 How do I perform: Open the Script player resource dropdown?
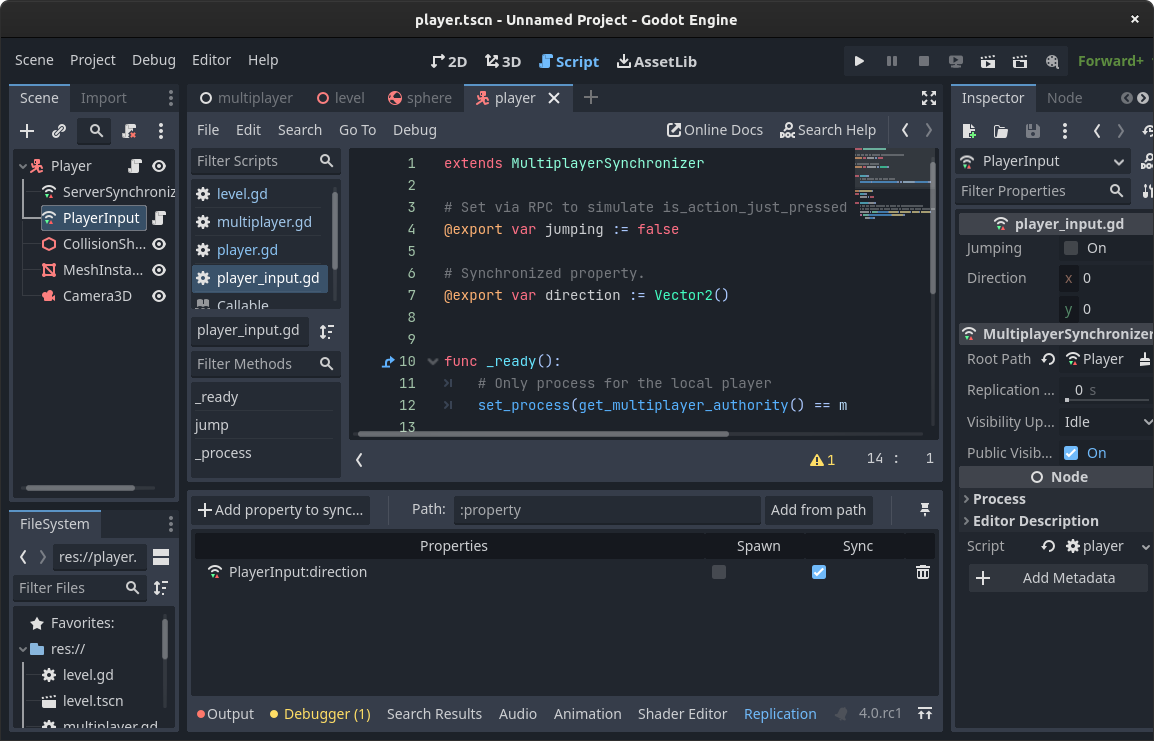(x=1145, y=547)
